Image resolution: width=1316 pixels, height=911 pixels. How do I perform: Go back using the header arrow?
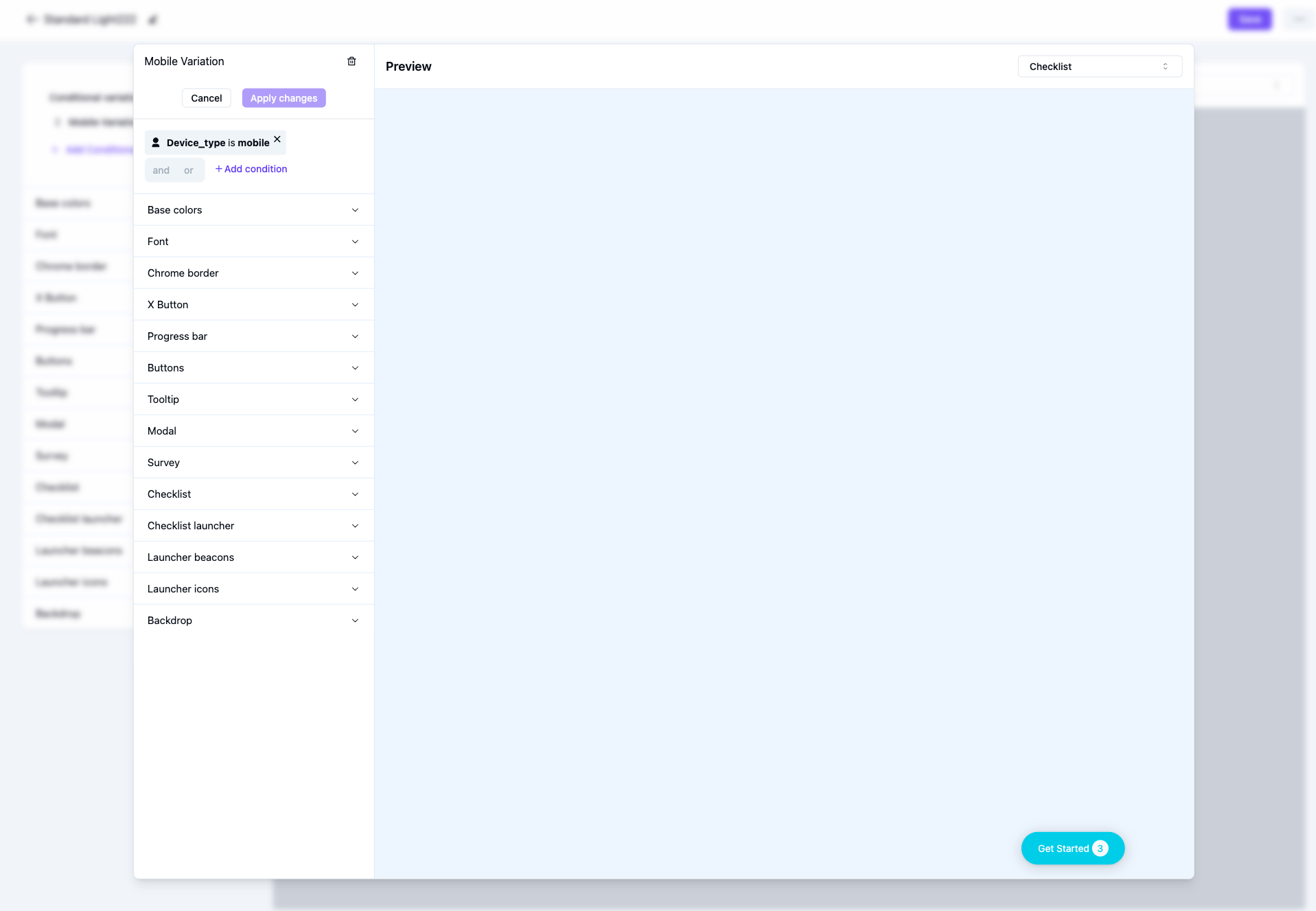[x=31, y=19]
